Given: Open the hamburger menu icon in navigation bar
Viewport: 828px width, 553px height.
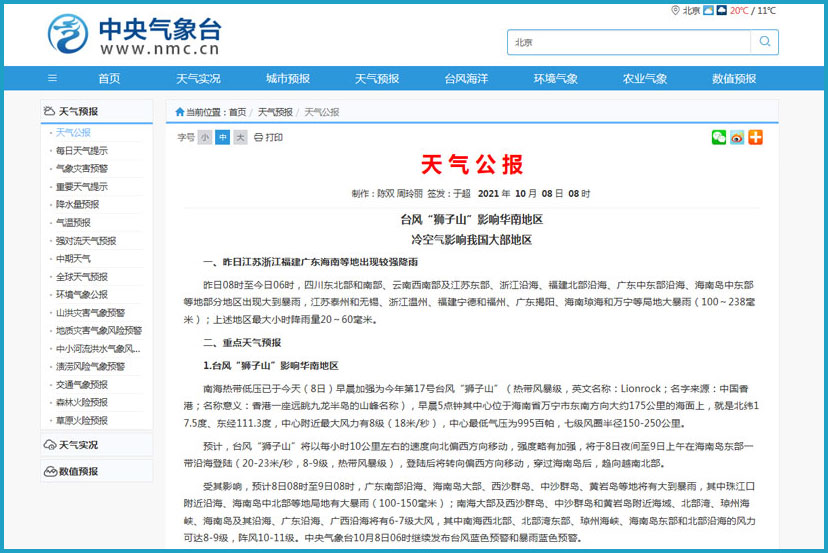Looking at the screenshot, I should [x=52, y=79].
